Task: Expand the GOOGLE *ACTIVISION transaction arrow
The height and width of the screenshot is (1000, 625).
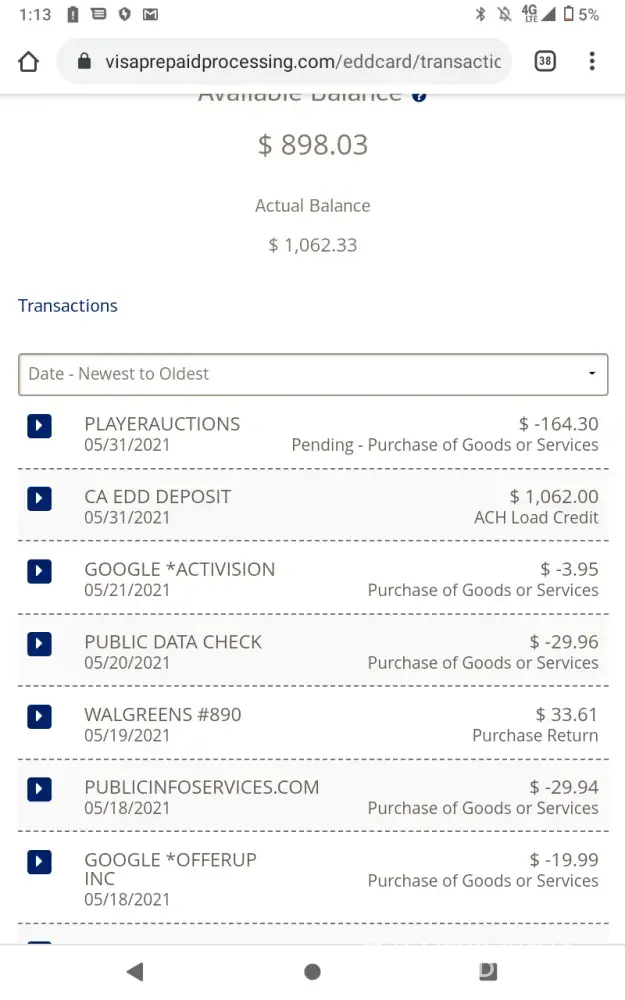Action: [39, 571]
